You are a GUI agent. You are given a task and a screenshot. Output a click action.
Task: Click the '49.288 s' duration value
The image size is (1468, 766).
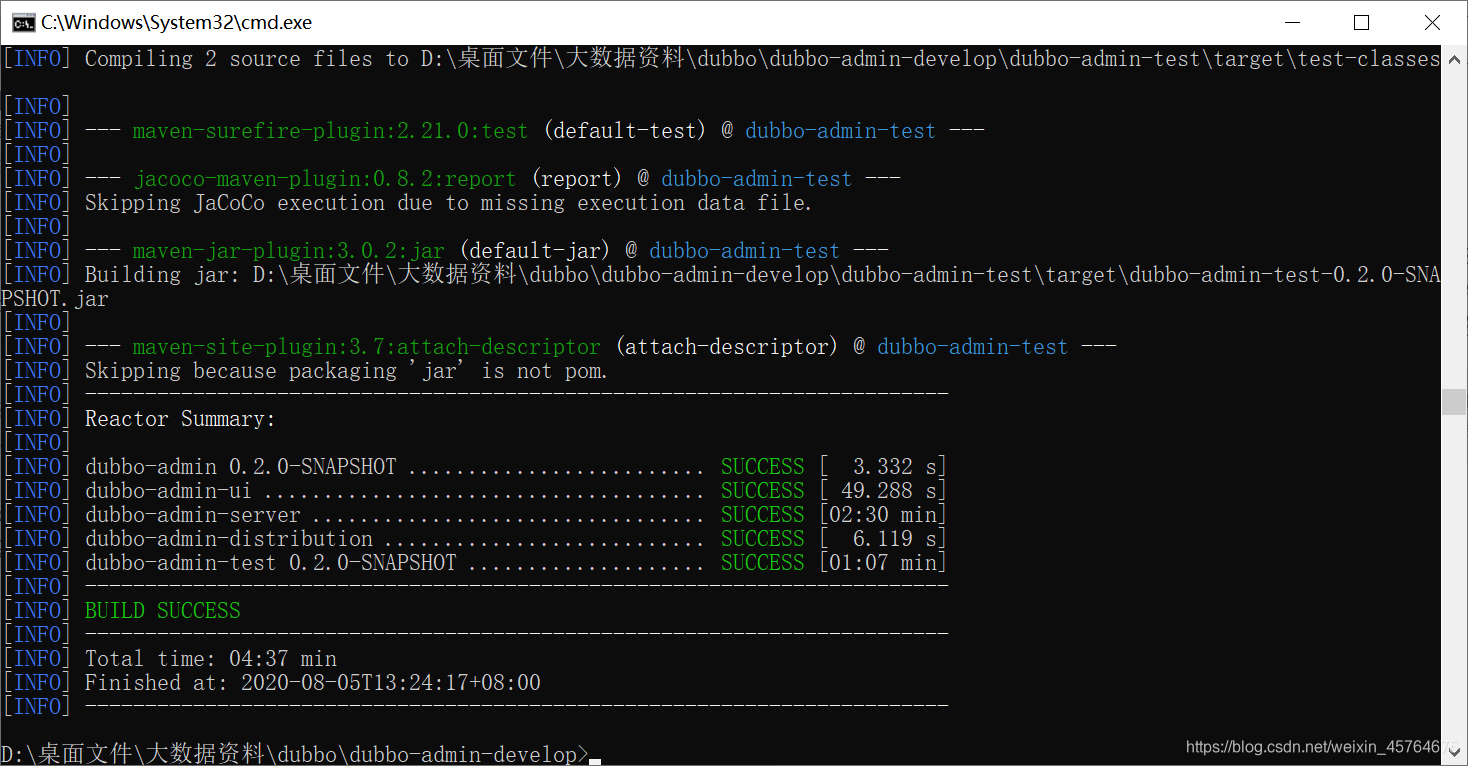890,491
